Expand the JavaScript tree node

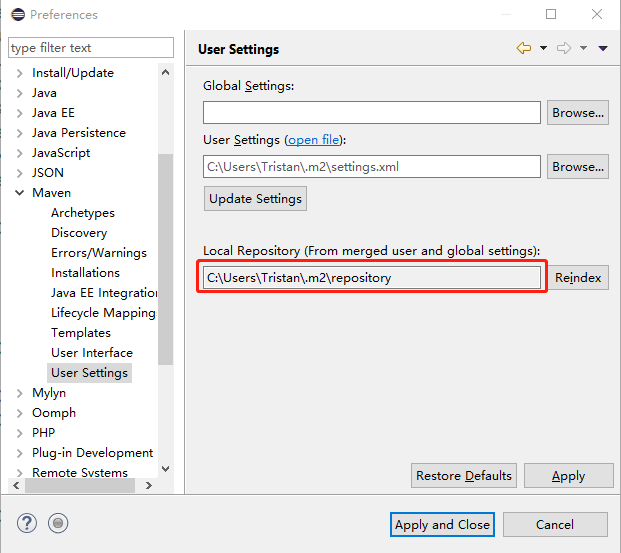coord(19,153)
